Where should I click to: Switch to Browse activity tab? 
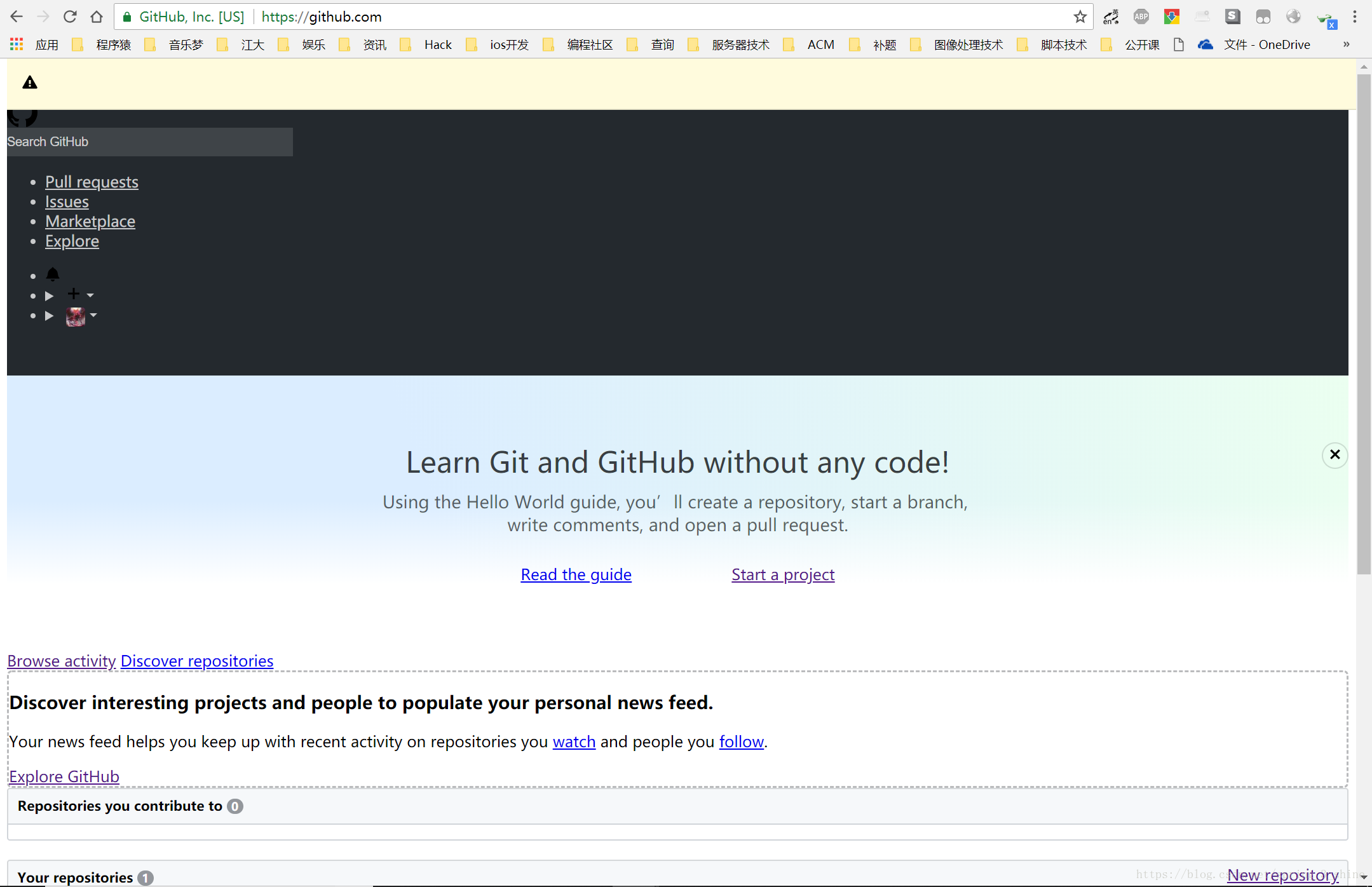(x=62, y=661)
